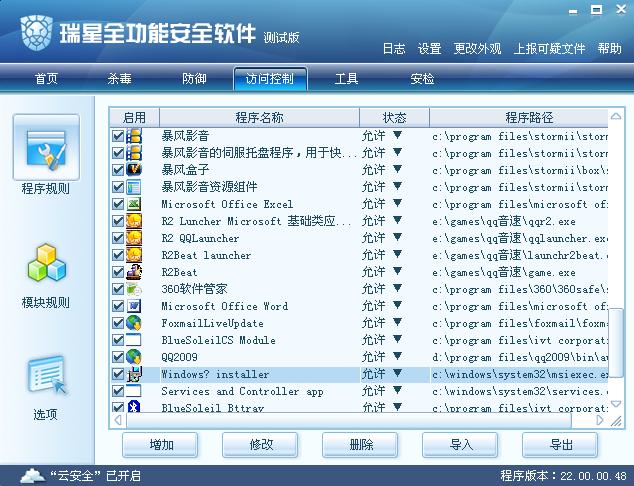The height and width of the screenshot is (486, 634).
Task: Click the FoxmailLiveUpdate globe icon
Action: click(x=134, y=323)
